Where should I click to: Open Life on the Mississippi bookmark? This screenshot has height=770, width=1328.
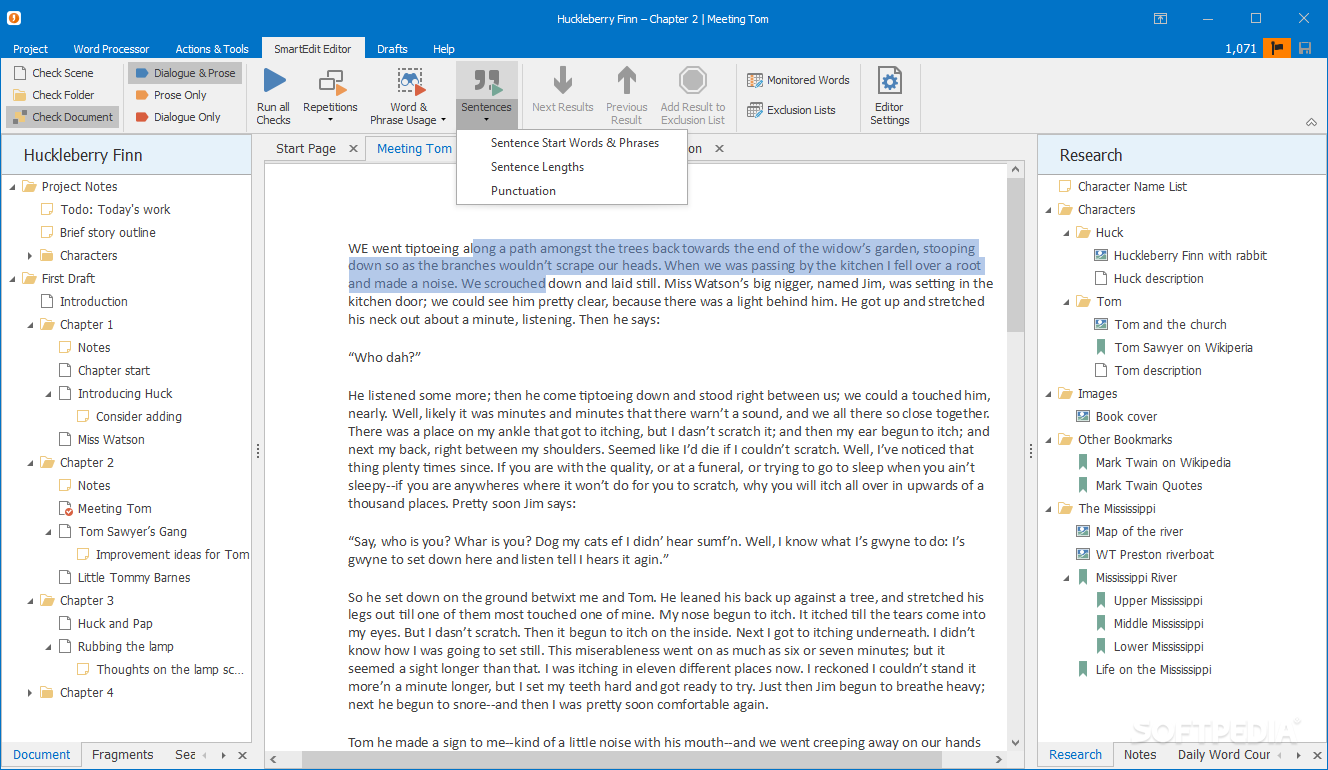(x=1144, y=670)
